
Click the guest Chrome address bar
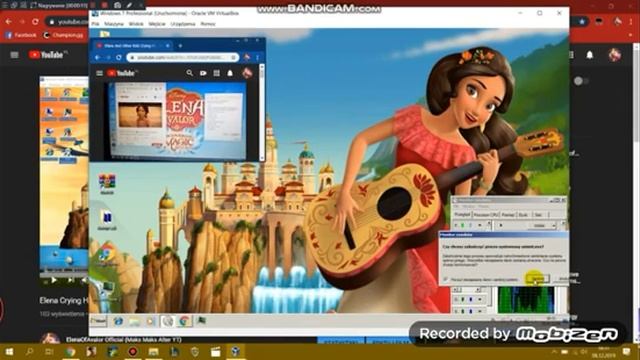tap(182, 58)
